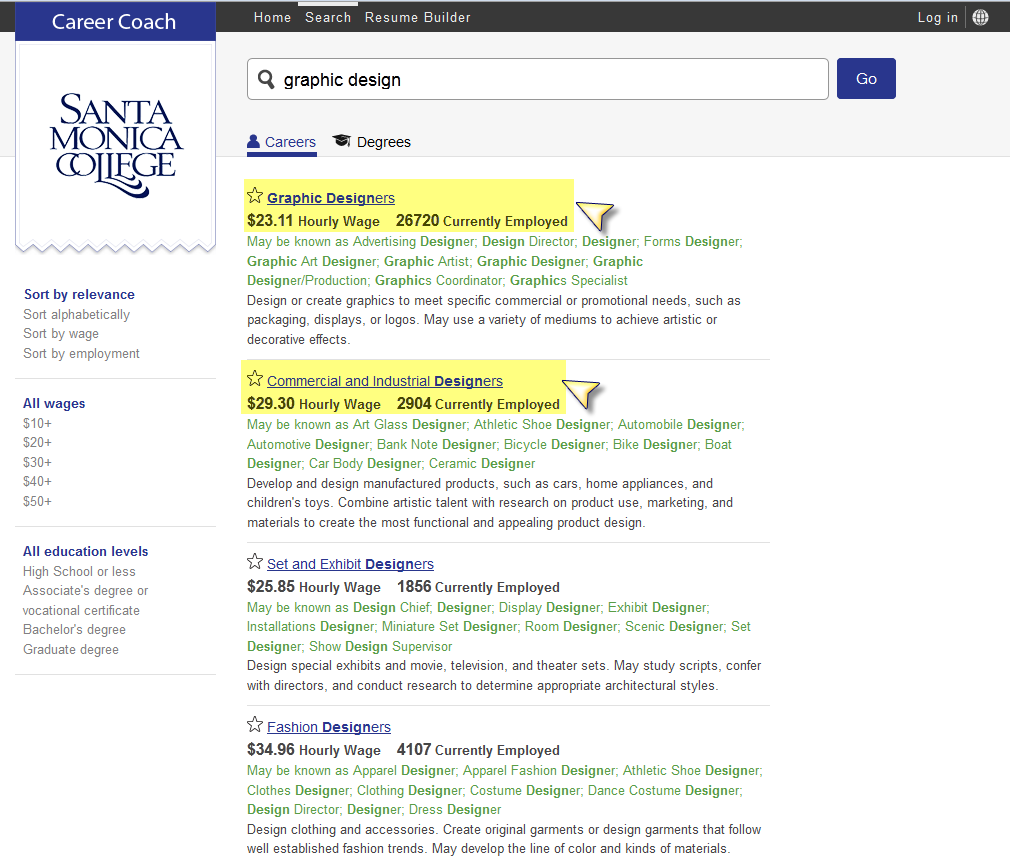This screenshot has height=868, width=1010.
Task: Apply the $30+ wage filter
Action: (x=36, y=462)
